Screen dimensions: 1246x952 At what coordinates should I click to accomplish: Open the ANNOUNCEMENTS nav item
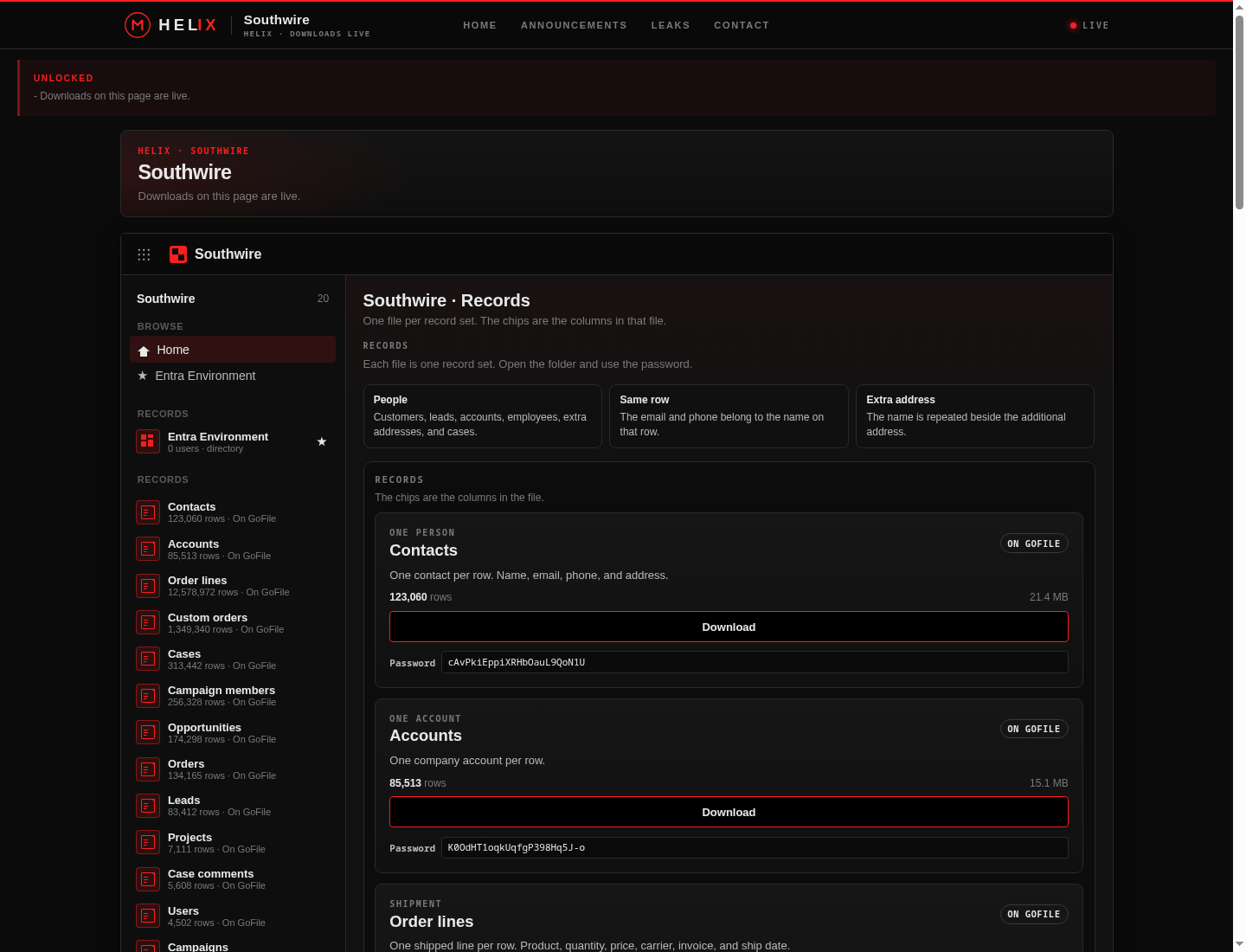pyautogui.click(x=574, y=25)
